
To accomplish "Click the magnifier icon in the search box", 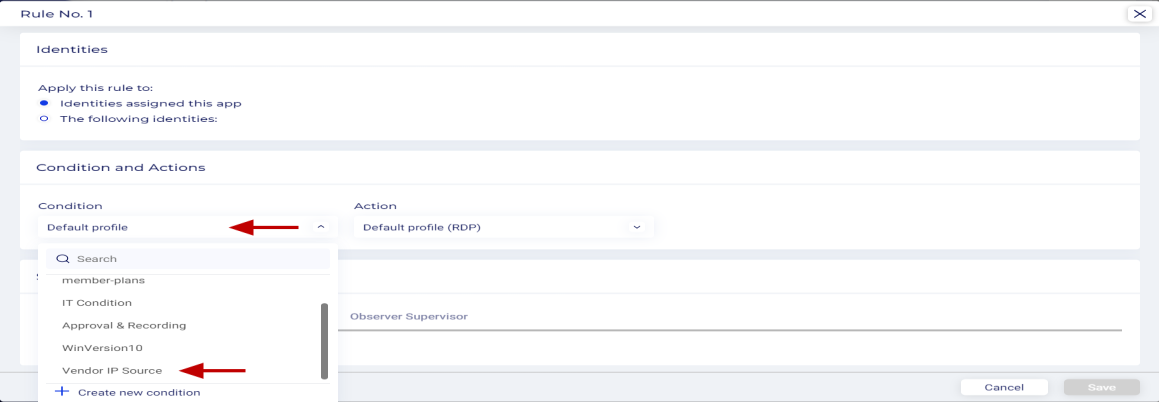I will [62, 259].
